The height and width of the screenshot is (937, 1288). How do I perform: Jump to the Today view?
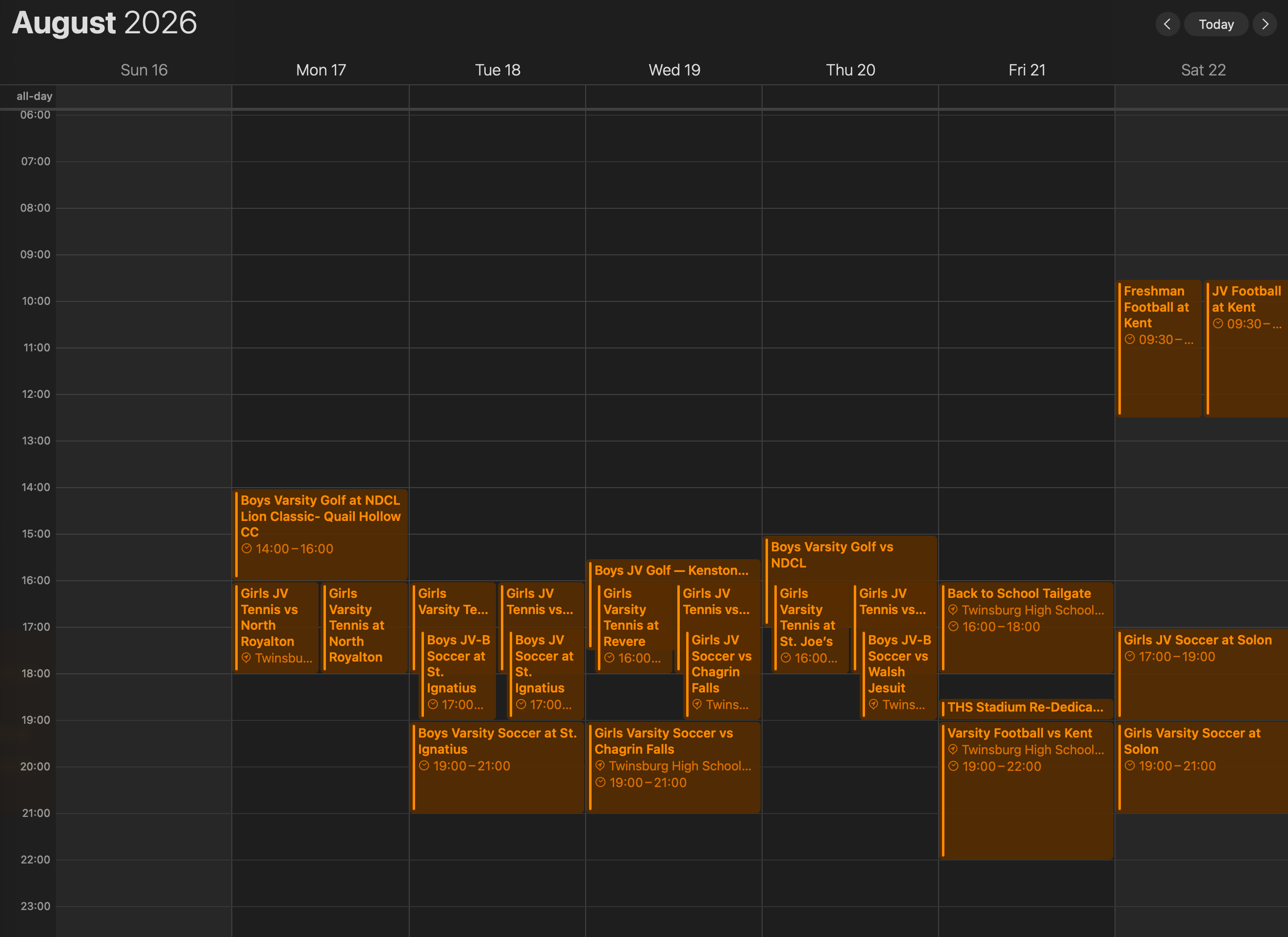pyautogui.click(x=1216, y=25)
